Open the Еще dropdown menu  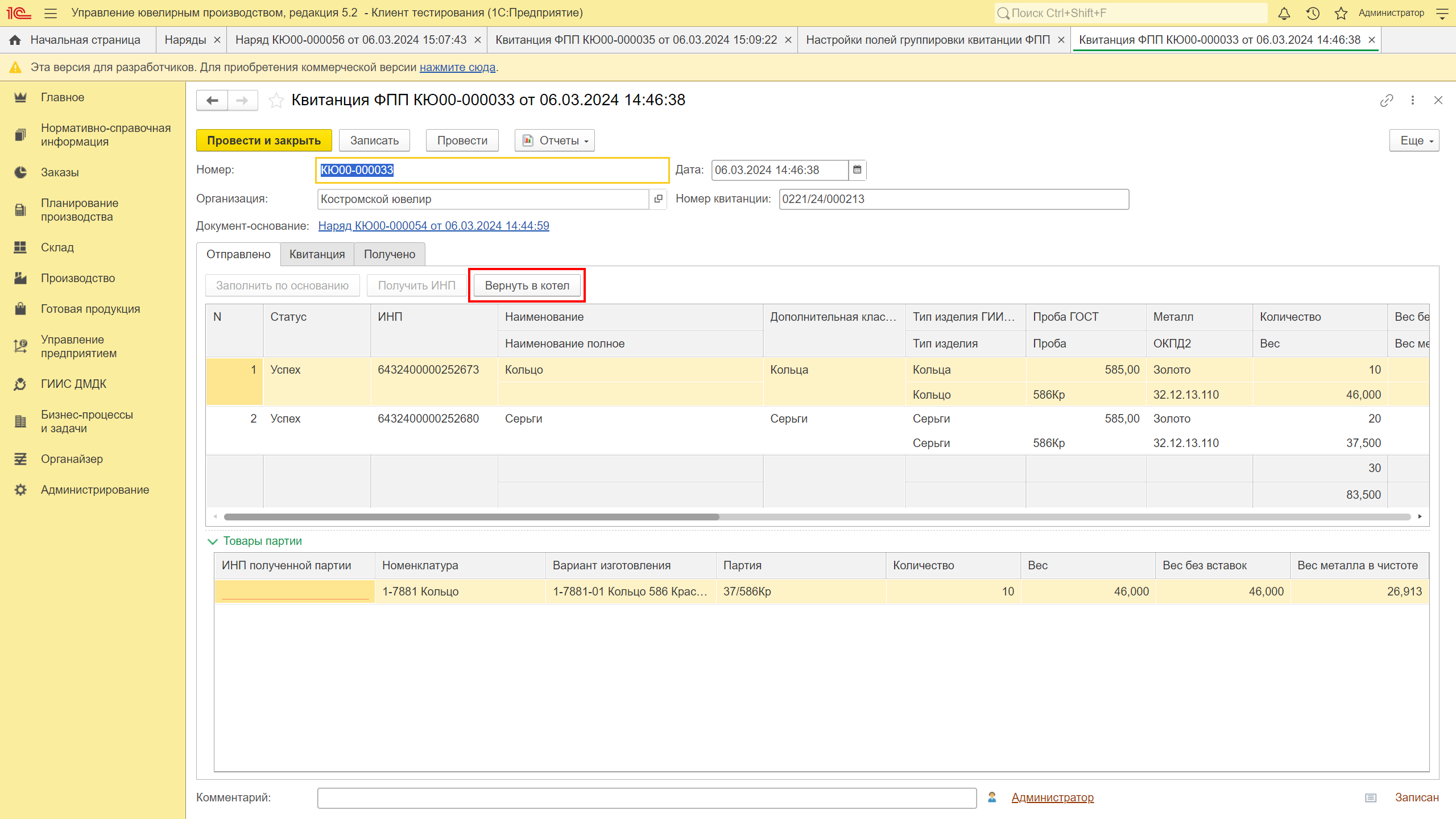pos(1414,140)
